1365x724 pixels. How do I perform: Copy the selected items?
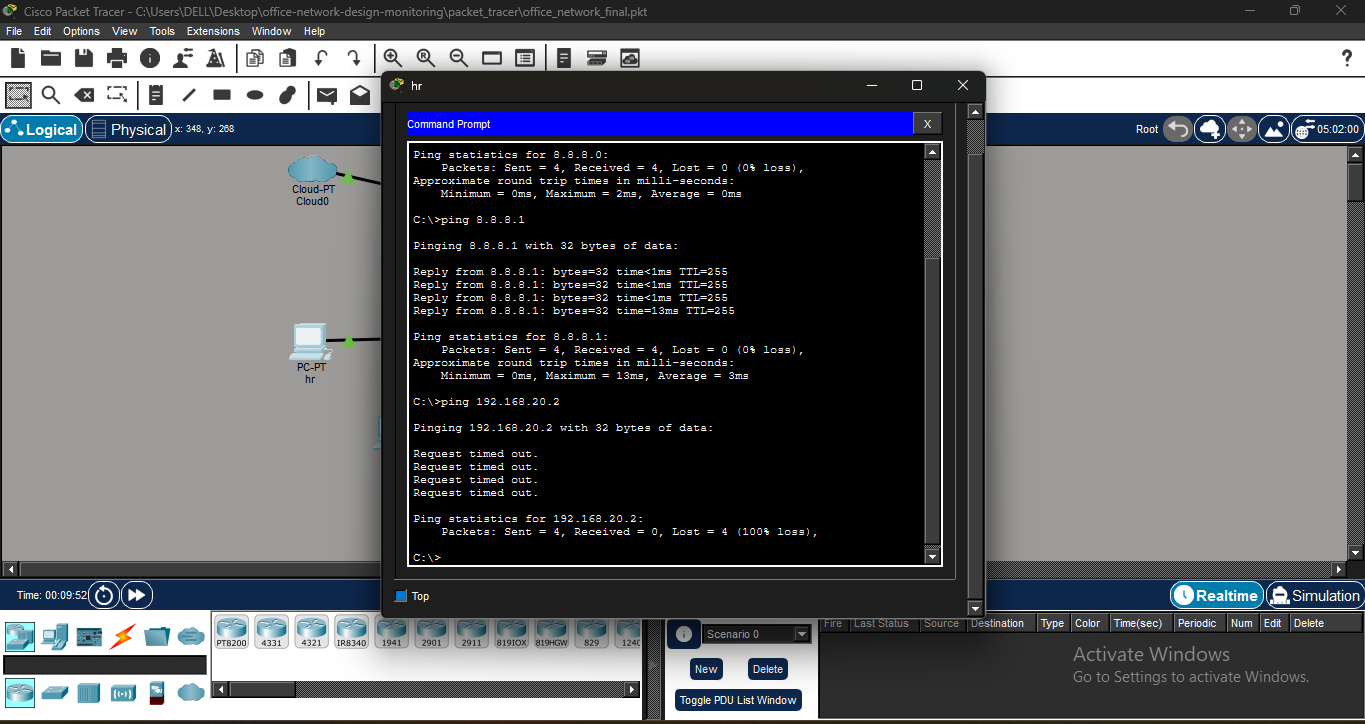255,58
